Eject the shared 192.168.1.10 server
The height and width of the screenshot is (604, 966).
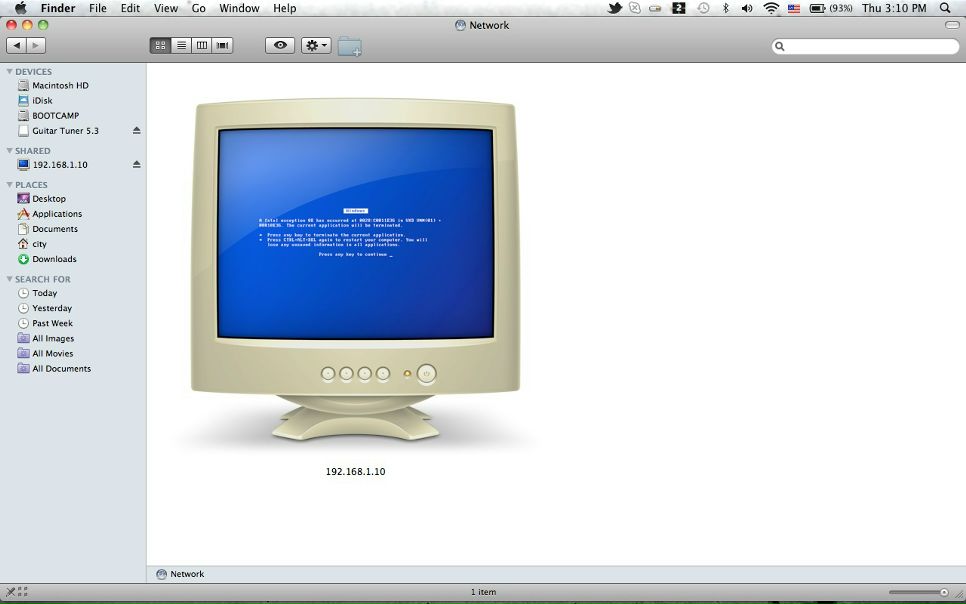(x=137, y=165)
